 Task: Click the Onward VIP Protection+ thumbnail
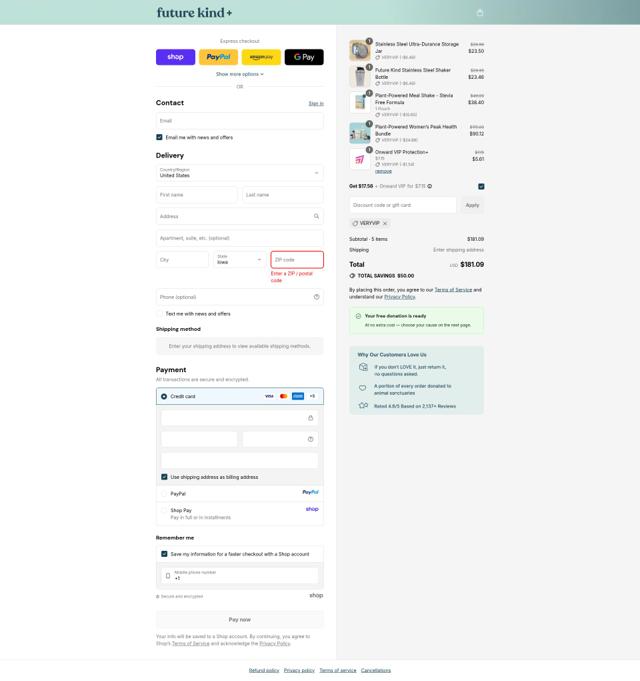360,159
